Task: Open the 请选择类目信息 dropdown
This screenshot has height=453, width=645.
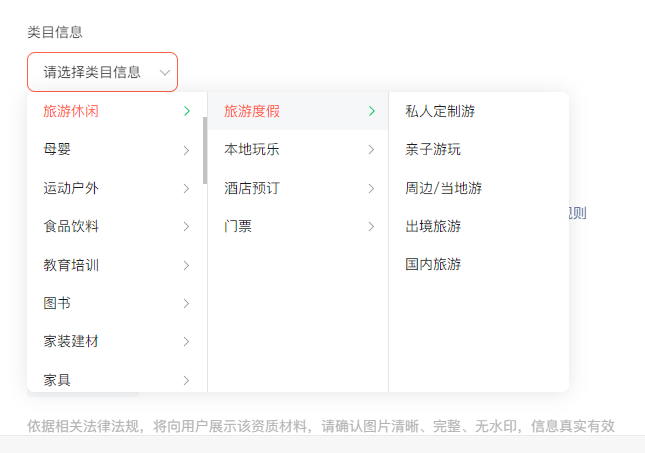Action: 102,72
